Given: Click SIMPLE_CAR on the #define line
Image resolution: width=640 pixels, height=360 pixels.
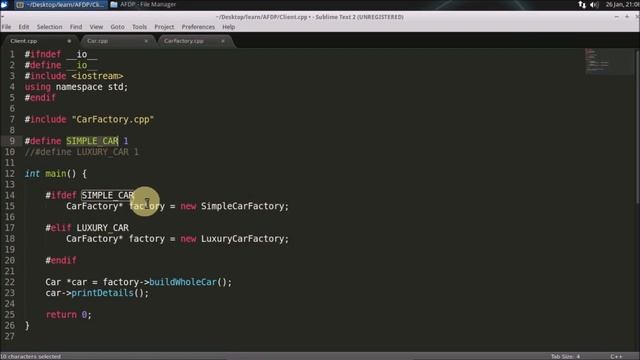Looking at the screenshot, I should [x=92, y=141].
